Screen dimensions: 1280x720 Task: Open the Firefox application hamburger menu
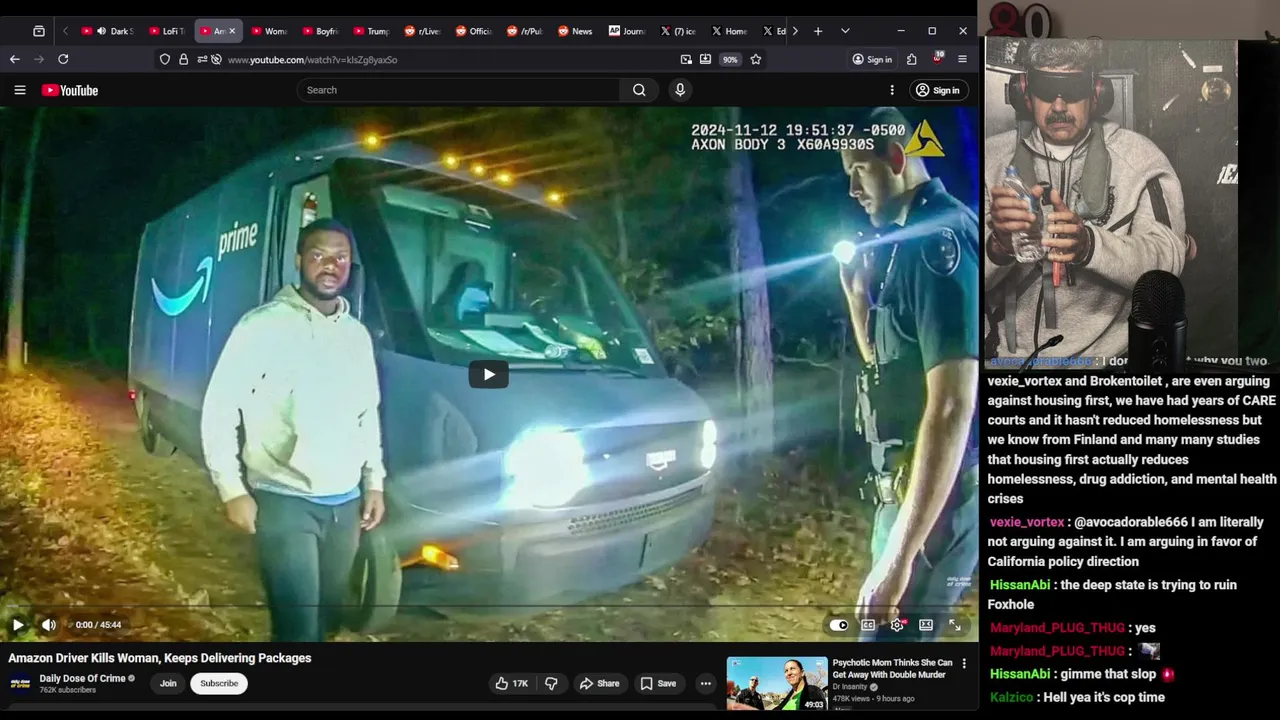(962, 59)
